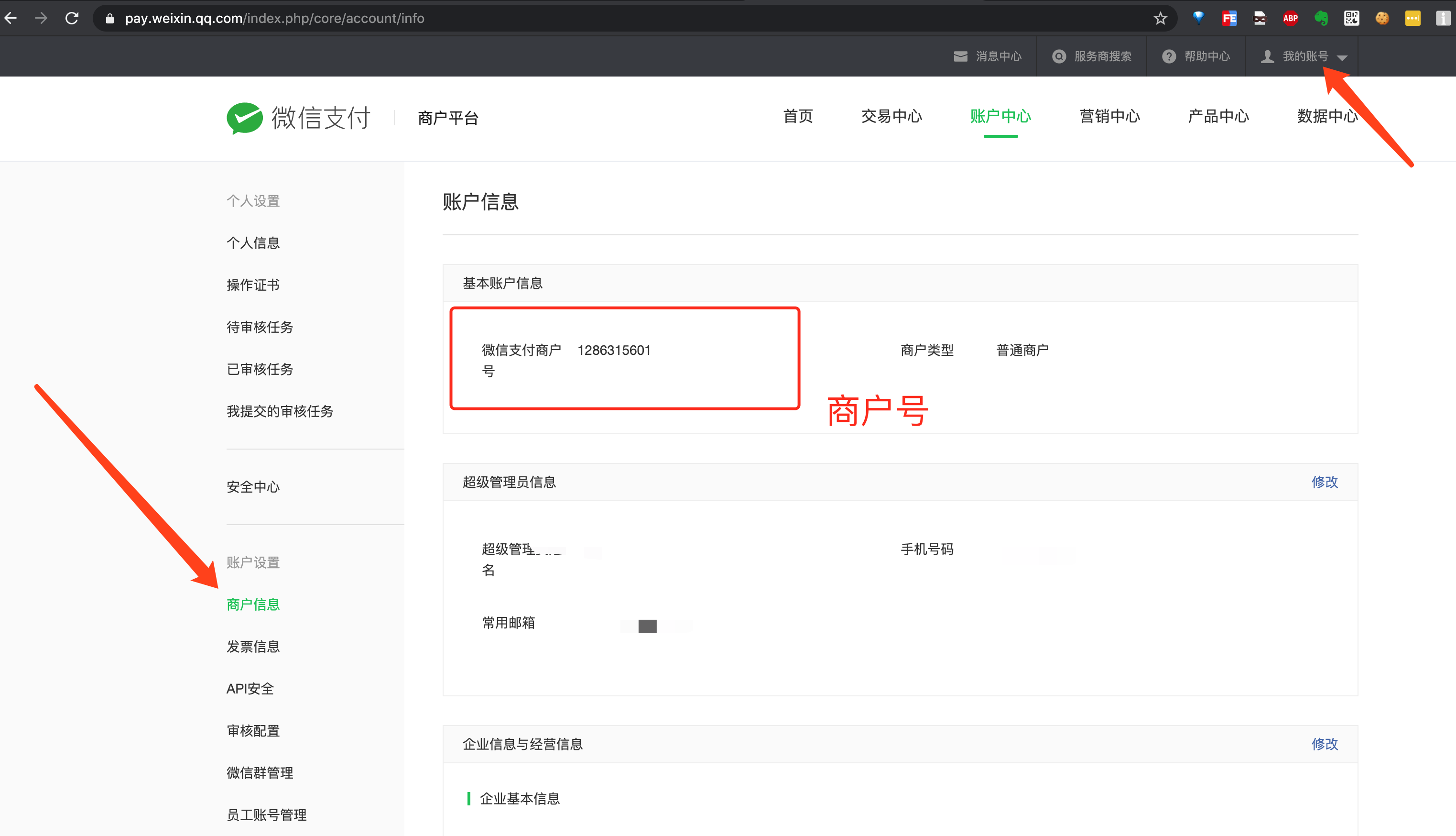This screenshot has width=1456, height=836.
Task: Click the browser back arrow
Action: 11,18
